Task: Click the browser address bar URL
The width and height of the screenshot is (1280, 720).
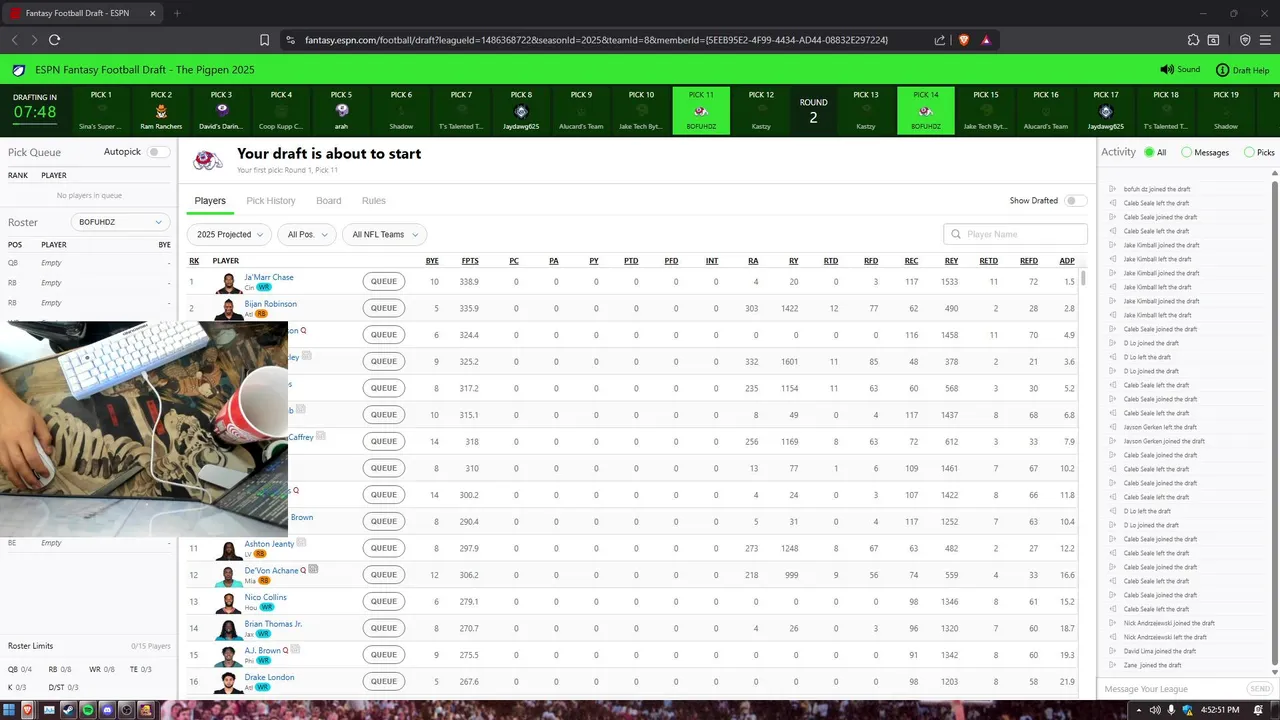Action: tap(596, 40)
